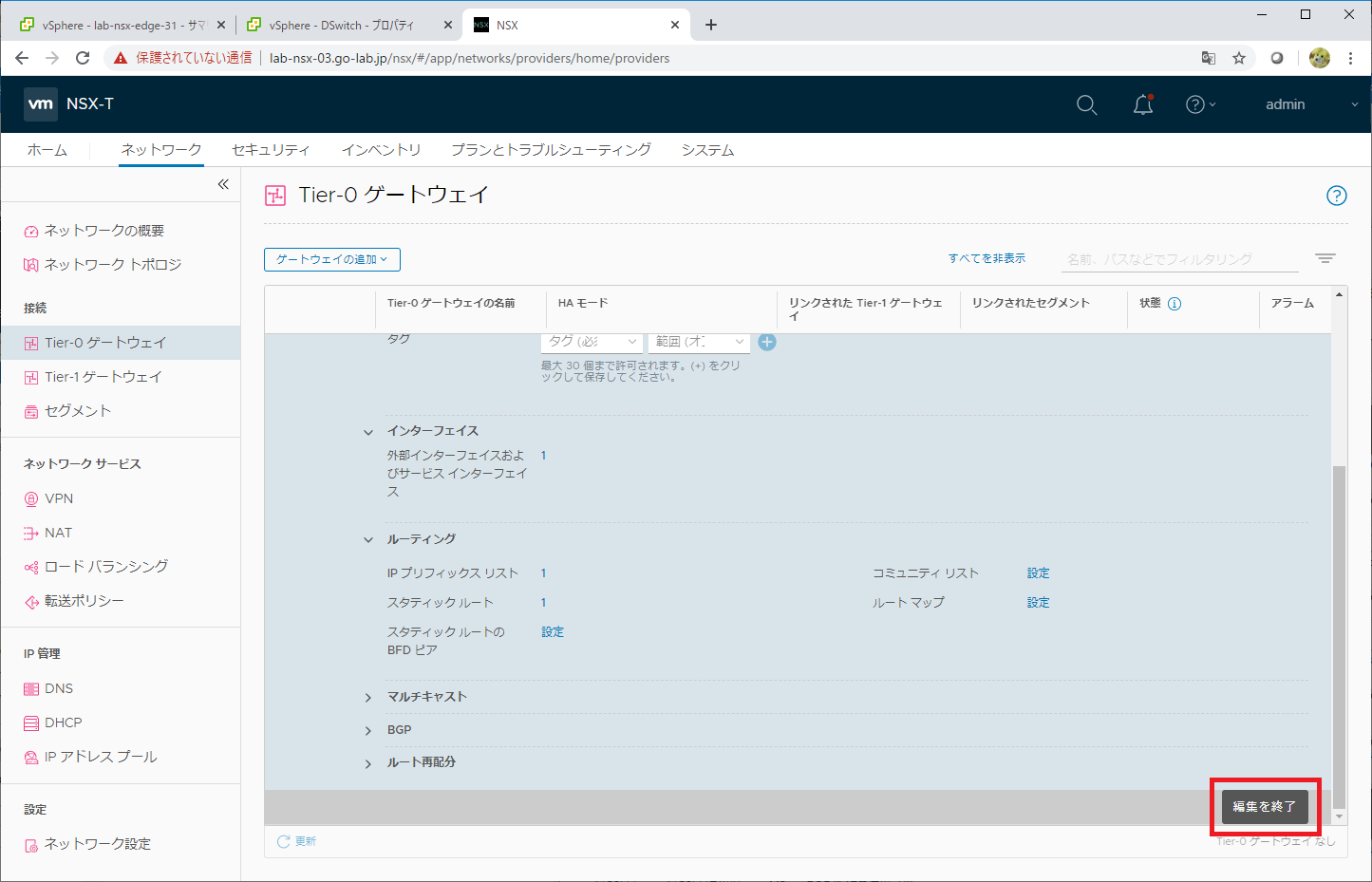
Task: Collapse the ルーティング section
Action: tap(368, 540)
